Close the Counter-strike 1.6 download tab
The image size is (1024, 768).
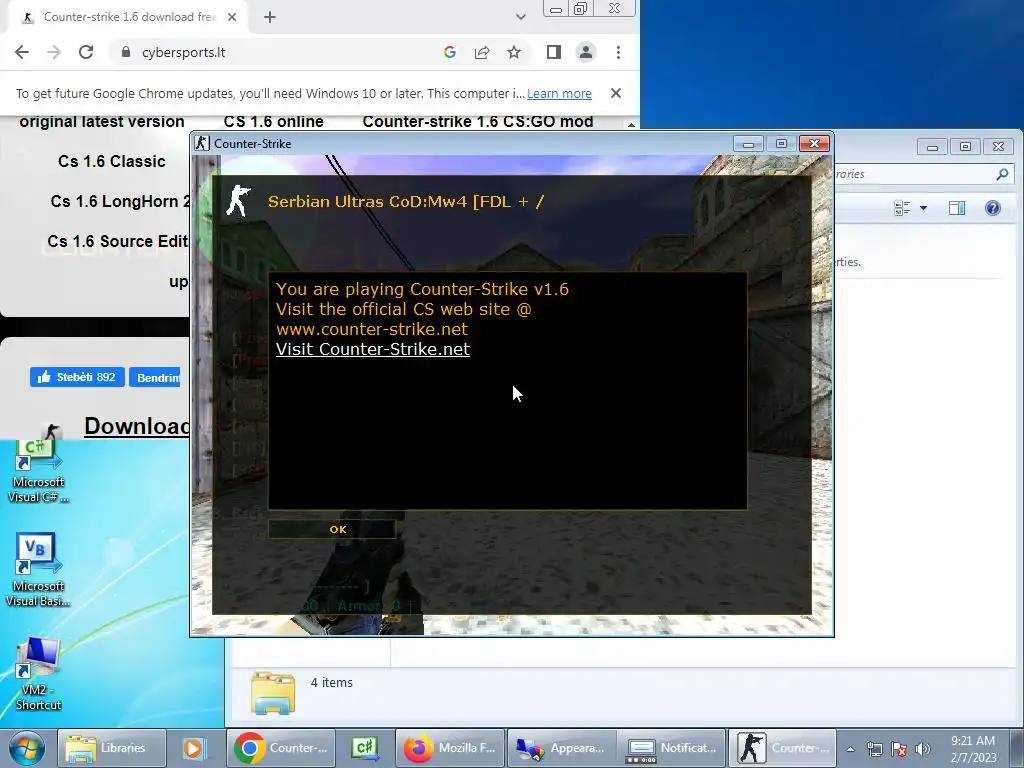coord(232,18)
